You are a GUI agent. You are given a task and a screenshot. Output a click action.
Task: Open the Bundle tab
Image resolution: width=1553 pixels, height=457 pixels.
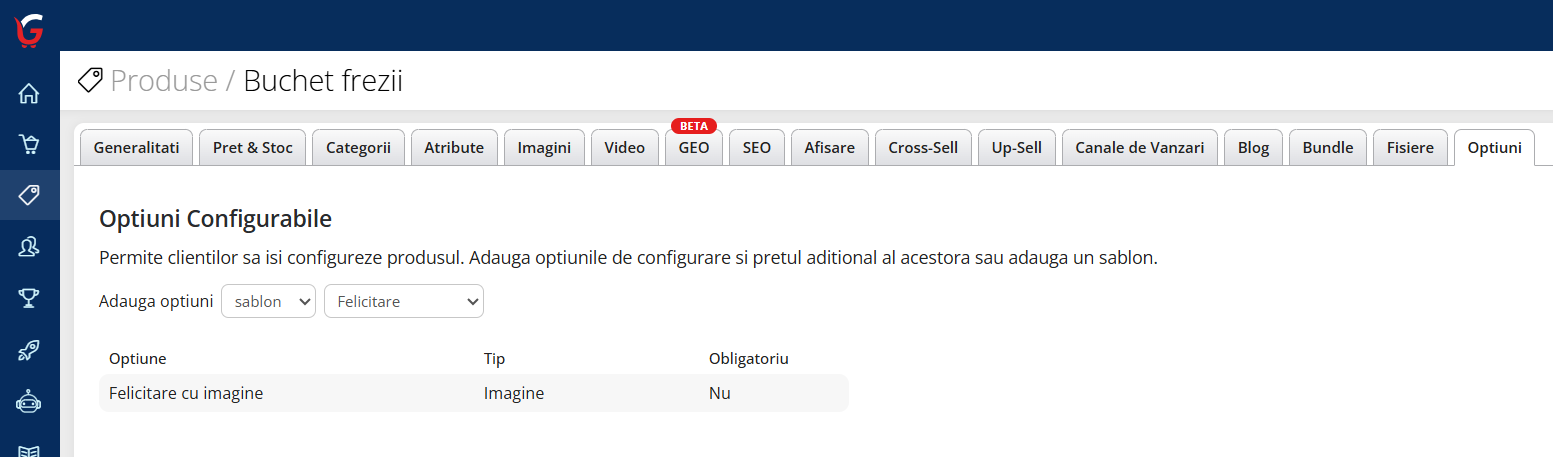pos(1328,147)
